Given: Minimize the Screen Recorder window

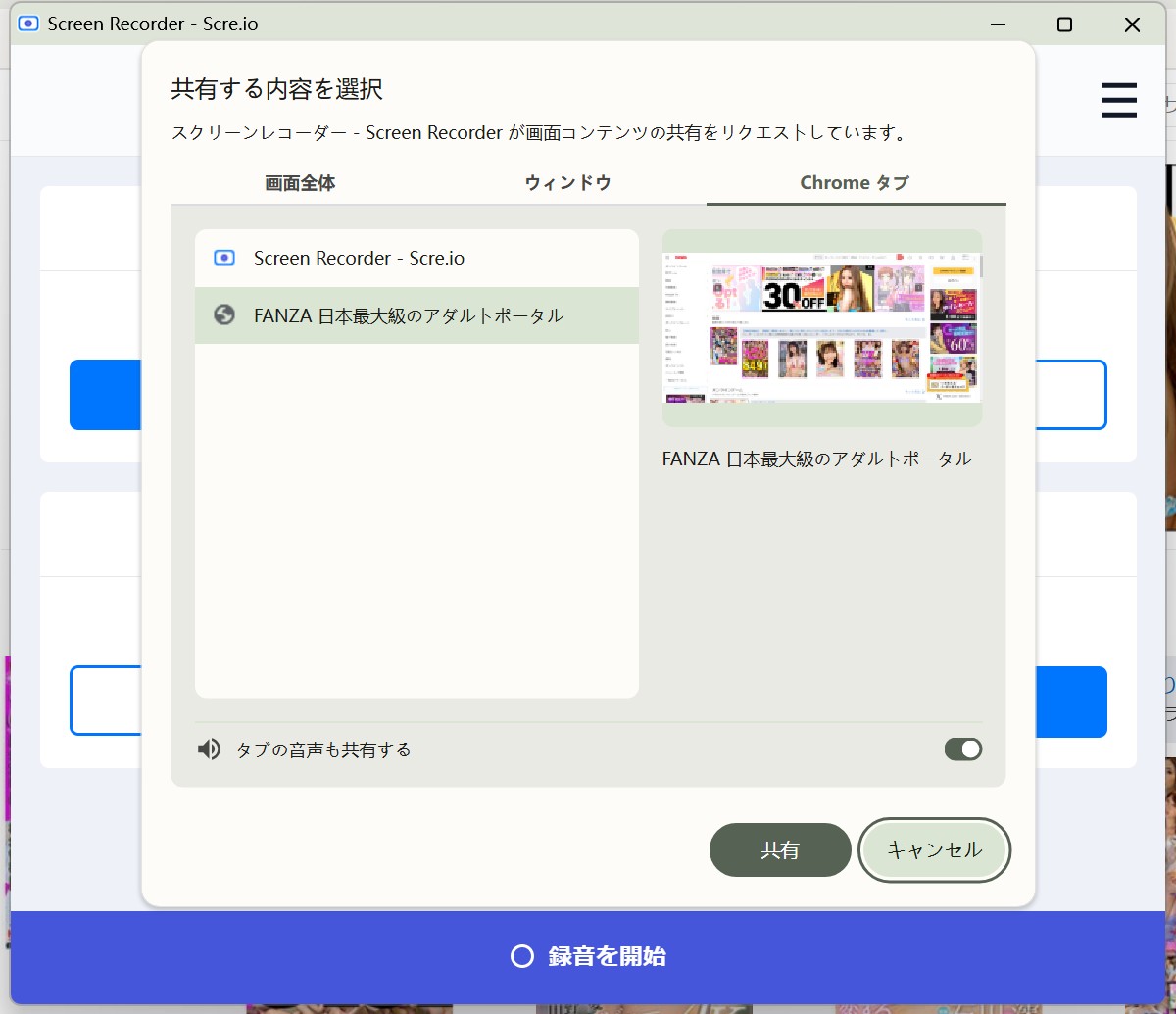Looking at the screenshot, I should (998, 24).
